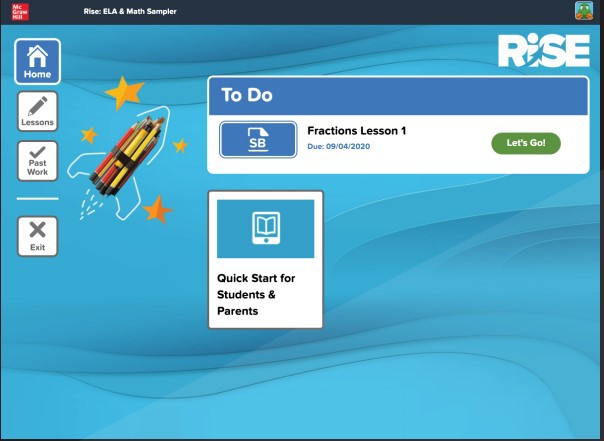Screen dimensions: 604x441
Task: Click the small star right of the rocket
Action: tap(180, 146)
